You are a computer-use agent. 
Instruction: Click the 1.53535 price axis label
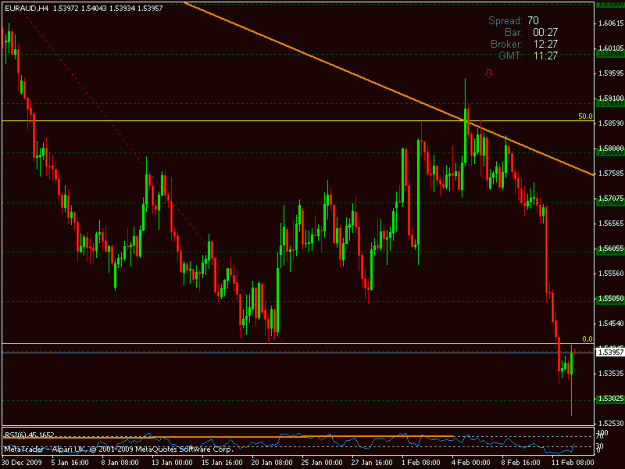[x=610, y=373]
